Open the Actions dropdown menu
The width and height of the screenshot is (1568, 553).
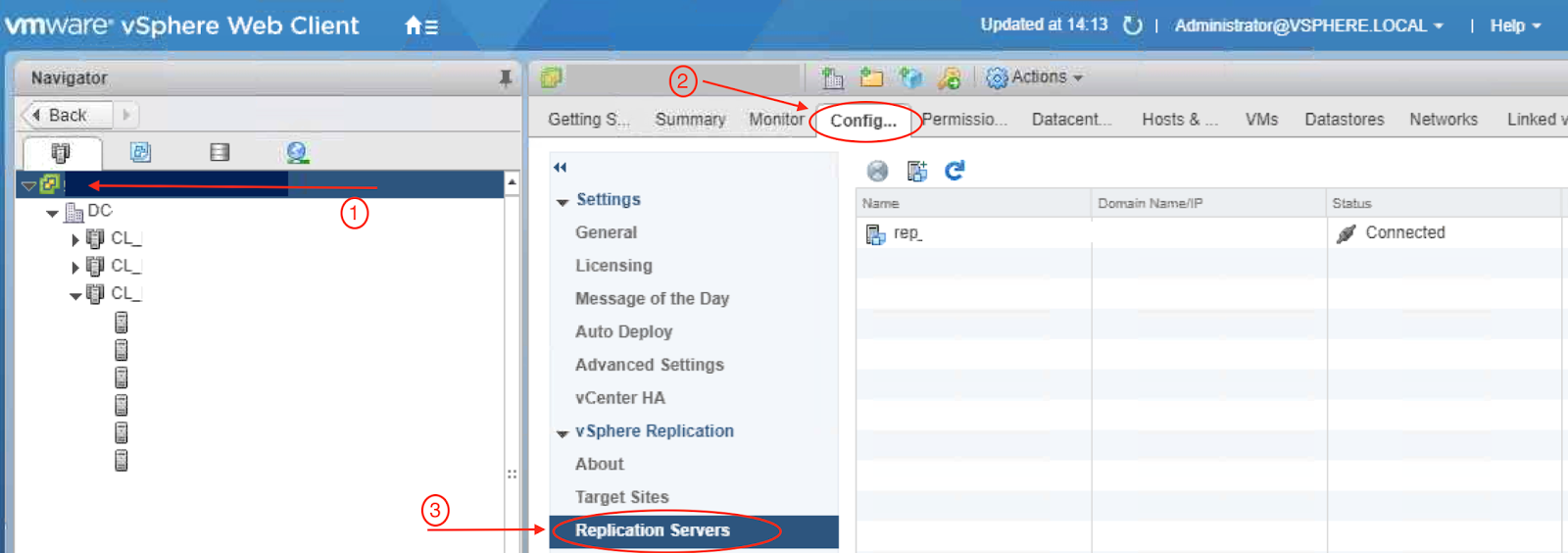(1037, 77)
